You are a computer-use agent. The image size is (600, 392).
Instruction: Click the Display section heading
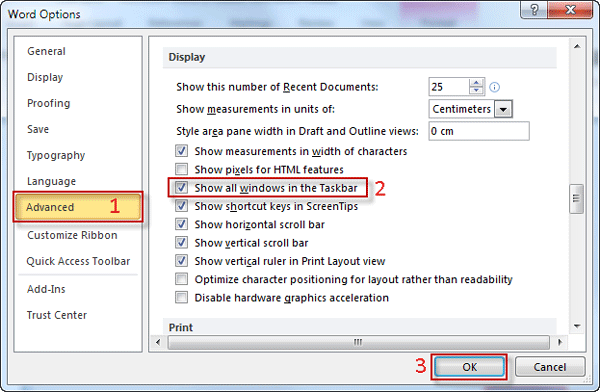coord(187,57)
